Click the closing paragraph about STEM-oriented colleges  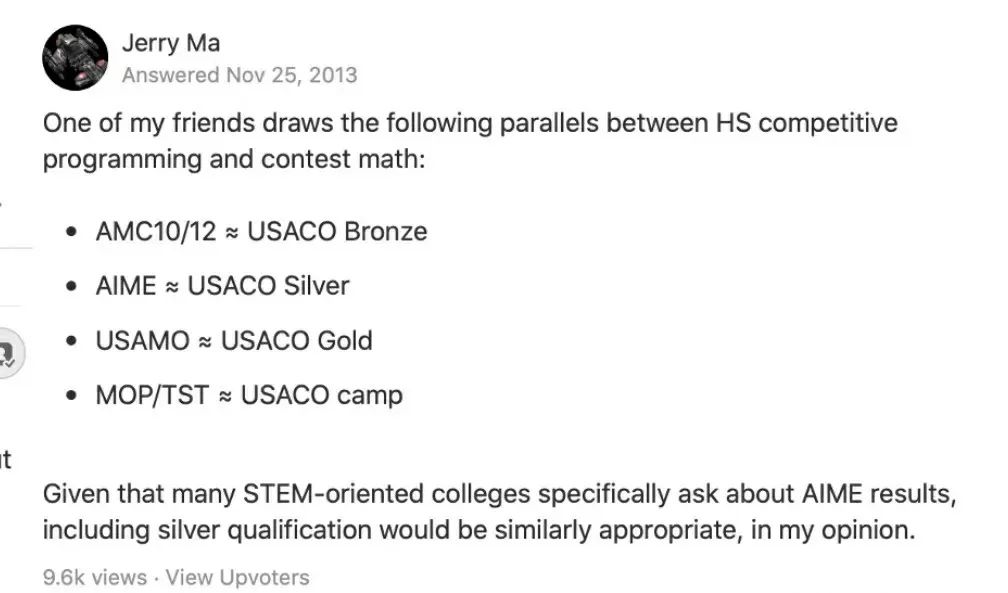[x=500, y=512]
